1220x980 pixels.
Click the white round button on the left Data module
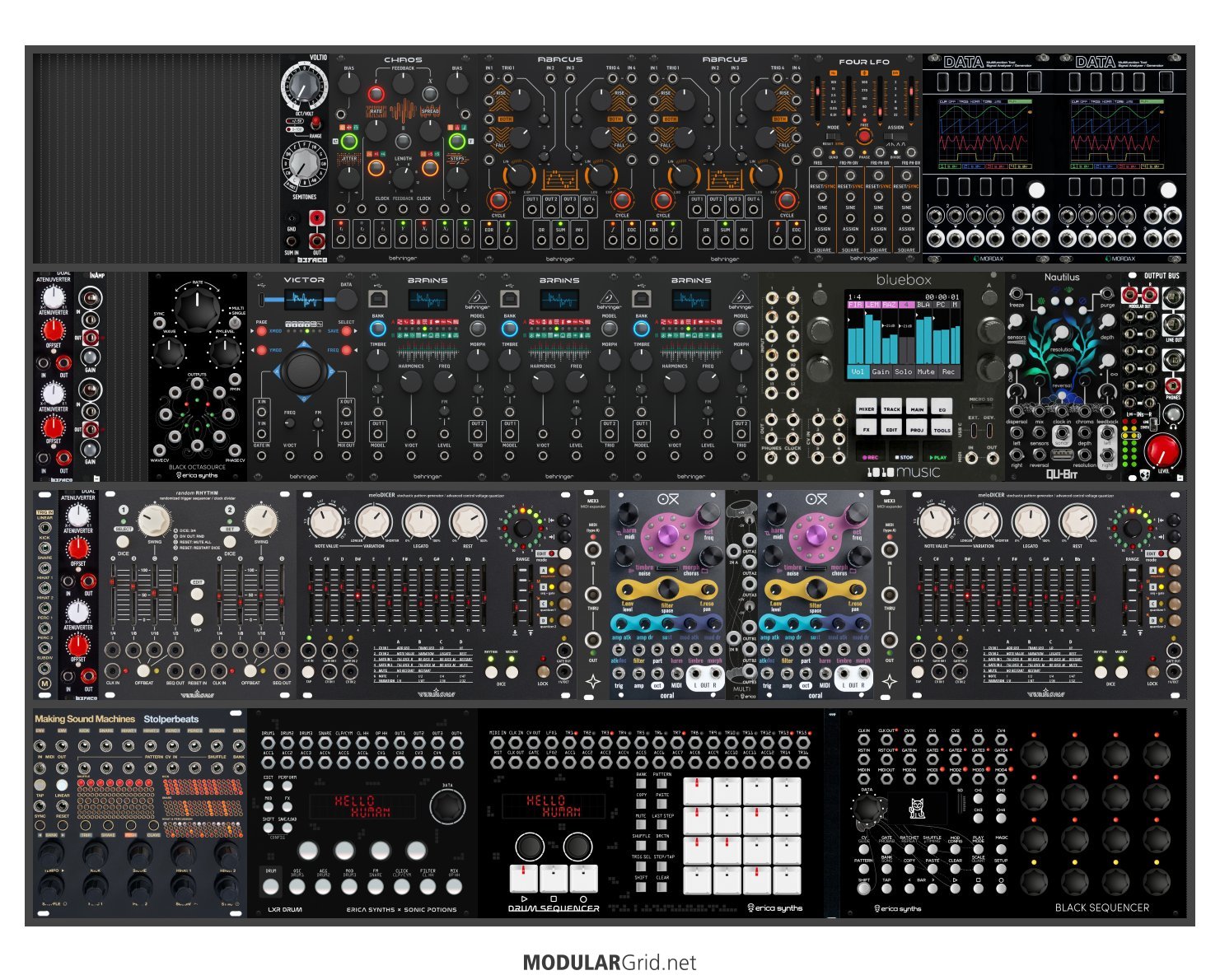(x=1037, y=189)
